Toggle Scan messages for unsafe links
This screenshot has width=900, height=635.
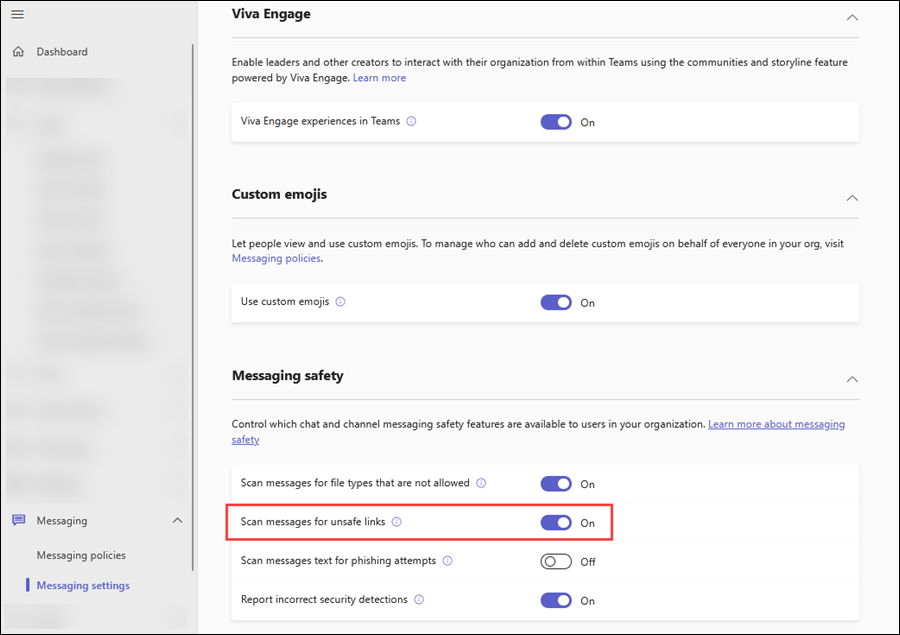point(556,522)
